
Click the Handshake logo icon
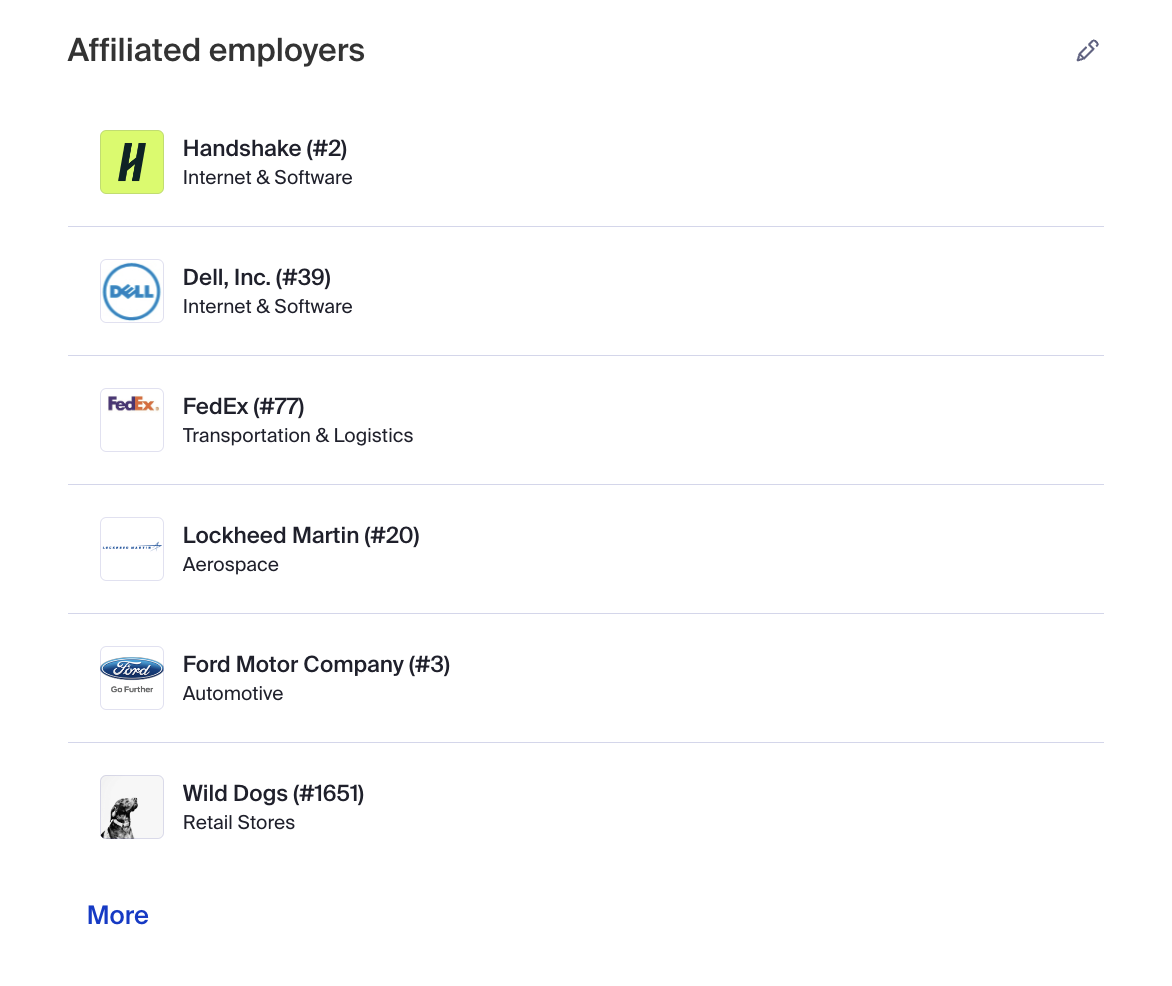coord(132,162)
